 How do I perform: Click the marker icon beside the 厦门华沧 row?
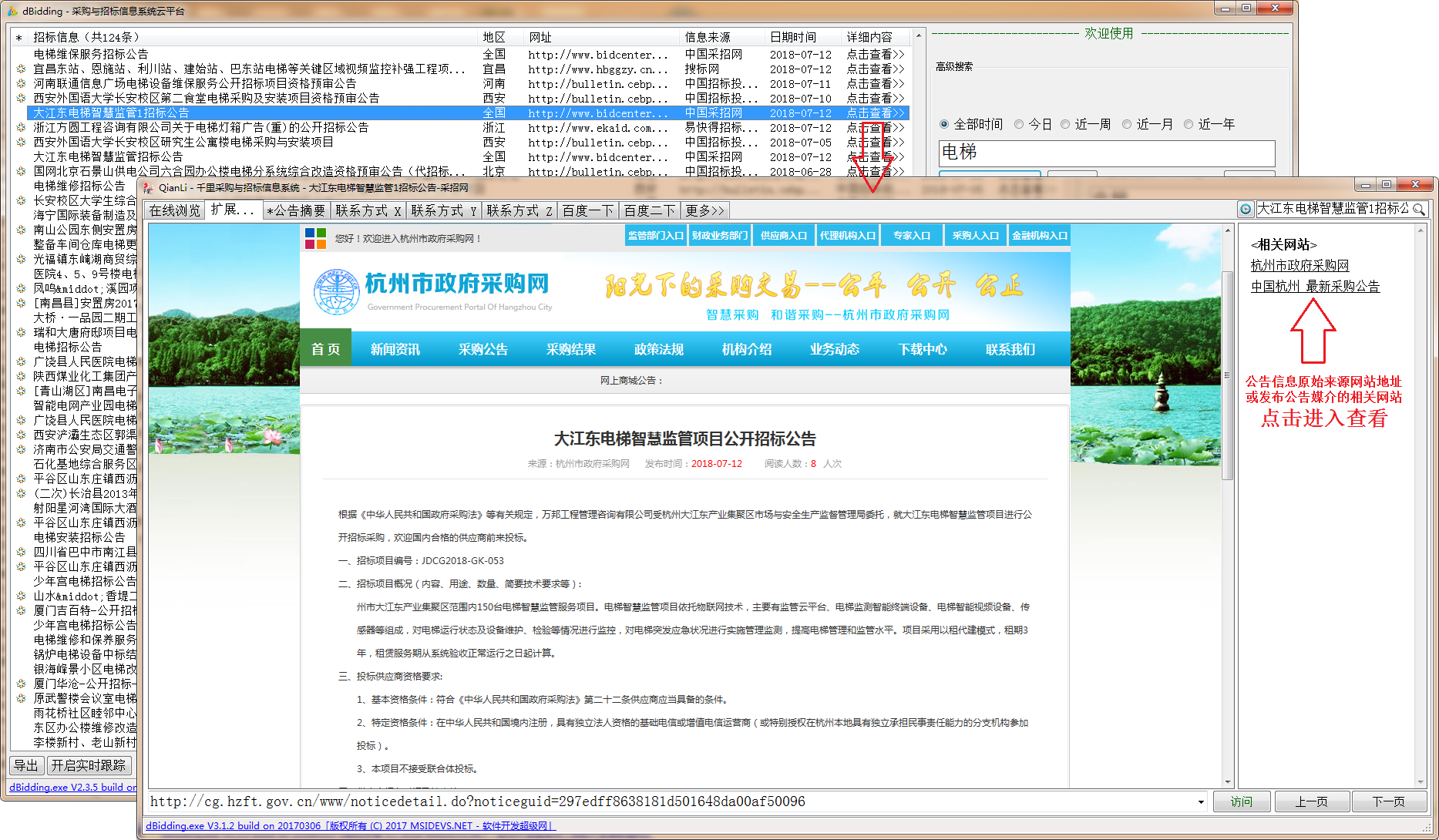[x=21, y=684]
